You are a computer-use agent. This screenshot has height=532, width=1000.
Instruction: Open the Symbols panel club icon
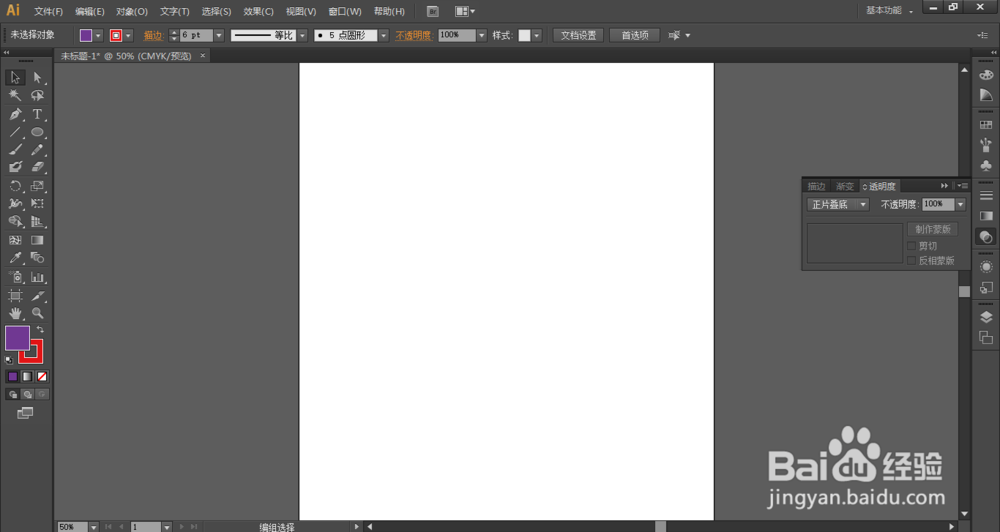[x=986, y=166]
